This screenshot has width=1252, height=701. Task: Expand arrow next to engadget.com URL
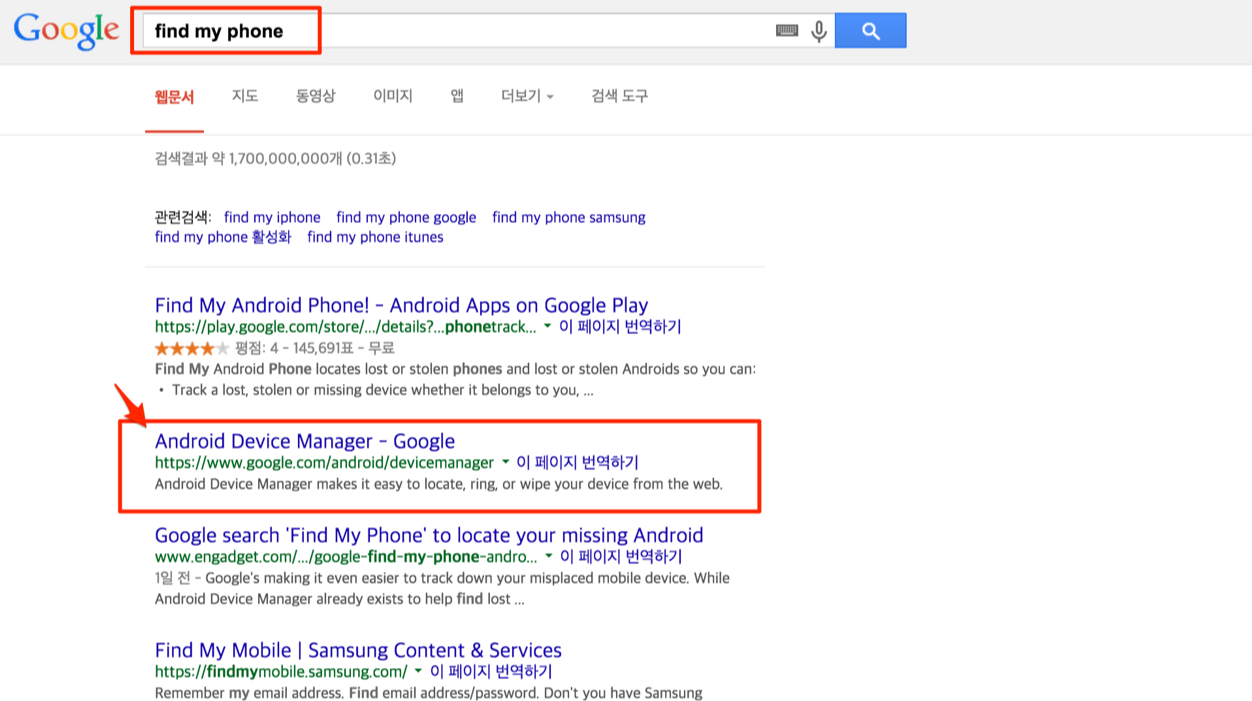547,557
